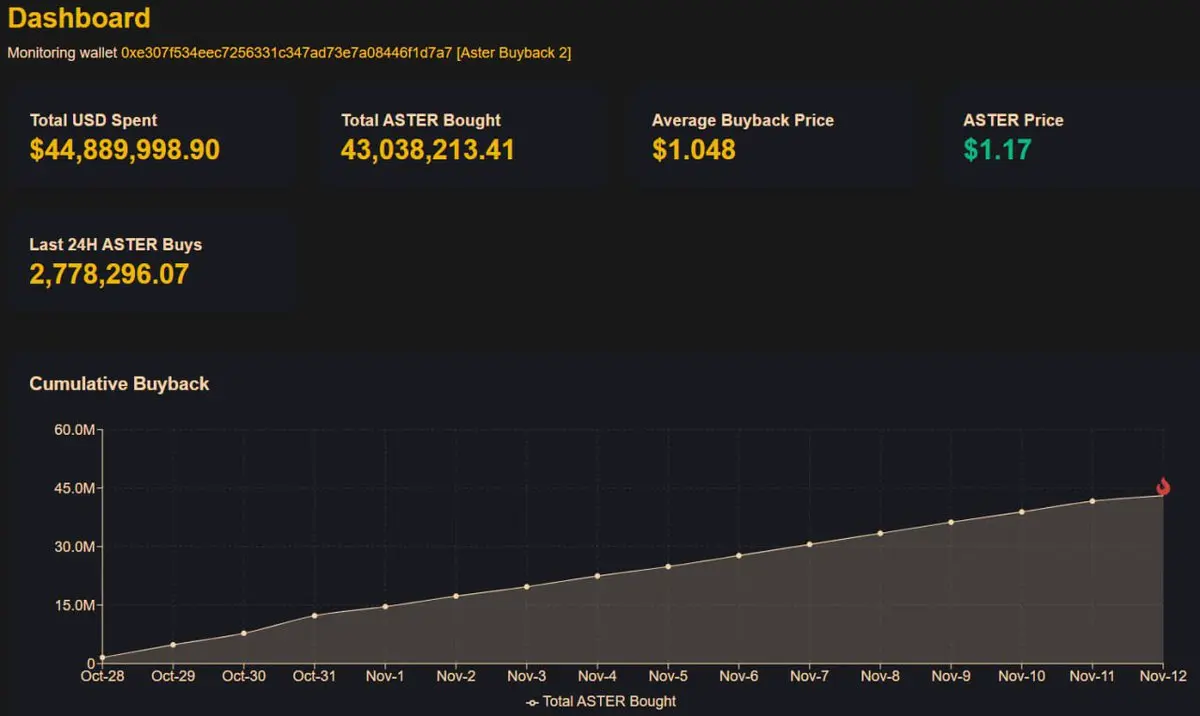Click the Total ASTER Bought card label

pos(421,120)
